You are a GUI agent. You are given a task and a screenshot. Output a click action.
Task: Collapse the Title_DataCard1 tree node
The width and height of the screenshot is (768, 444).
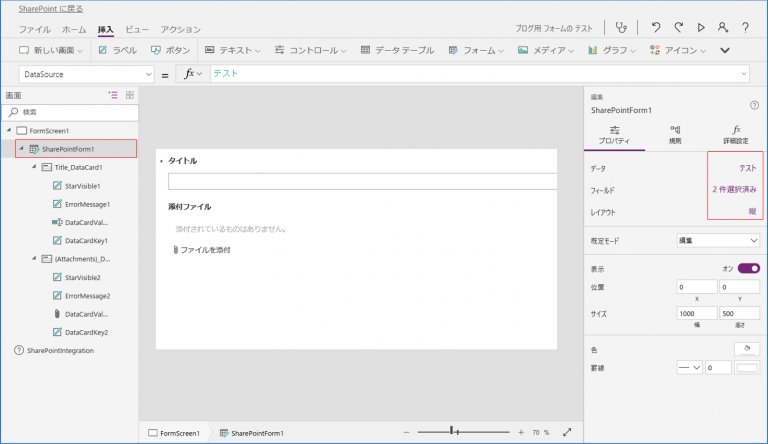tap(33, 167)
